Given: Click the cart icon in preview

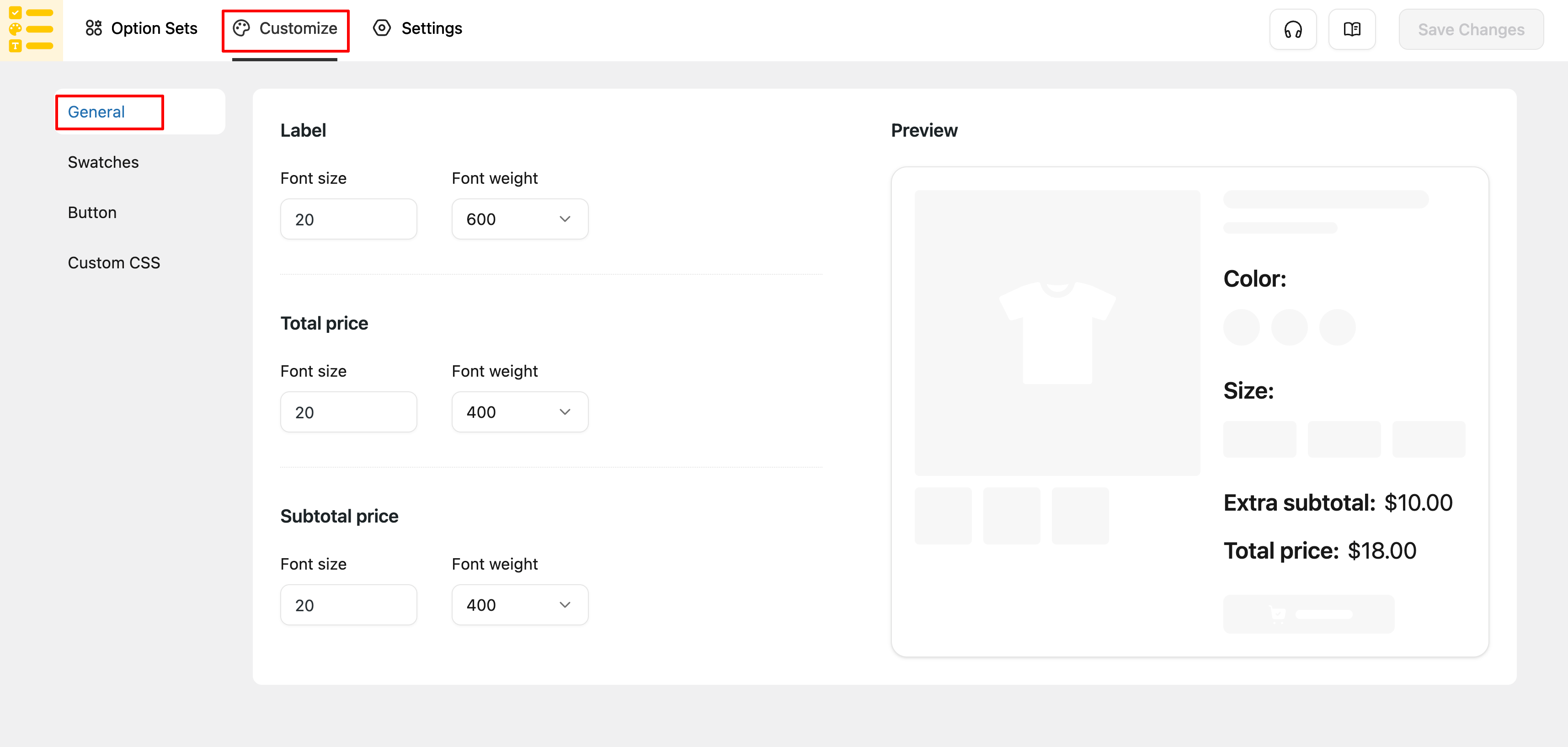Looking at the screenshot, I should point(1278,614).
